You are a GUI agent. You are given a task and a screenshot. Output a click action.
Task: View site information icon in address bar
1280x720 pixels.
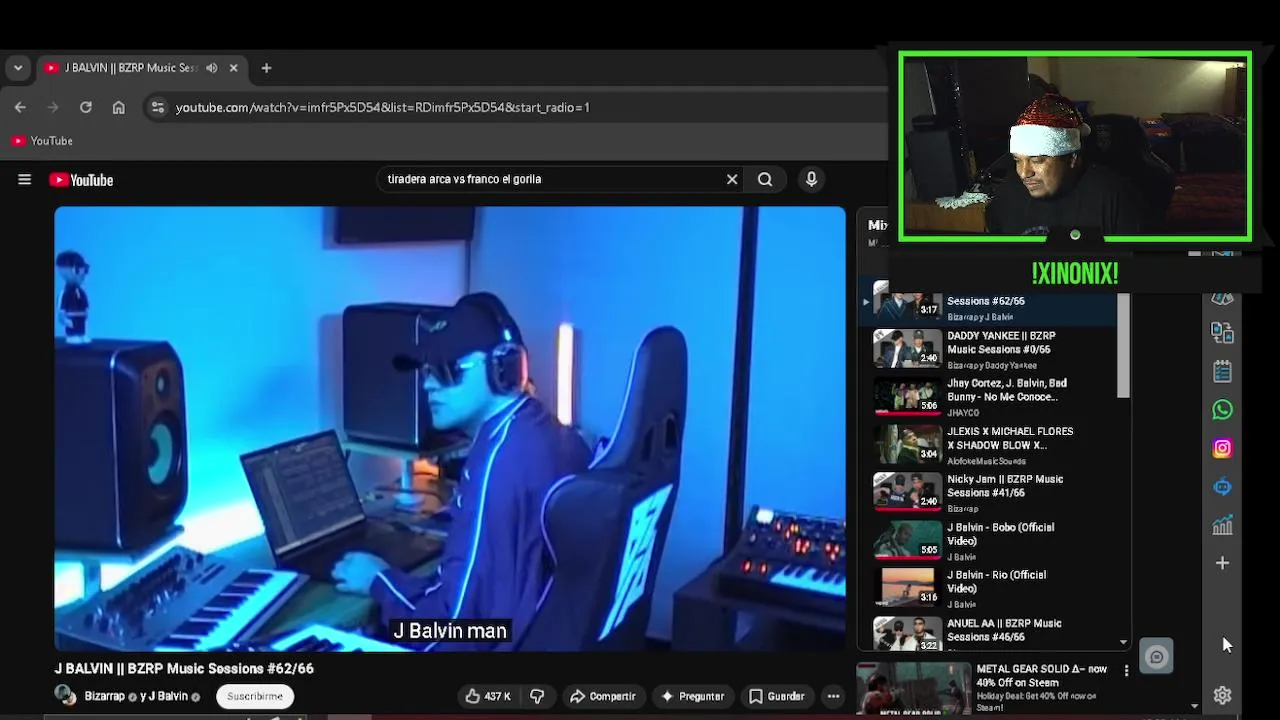tap(157, 107)
